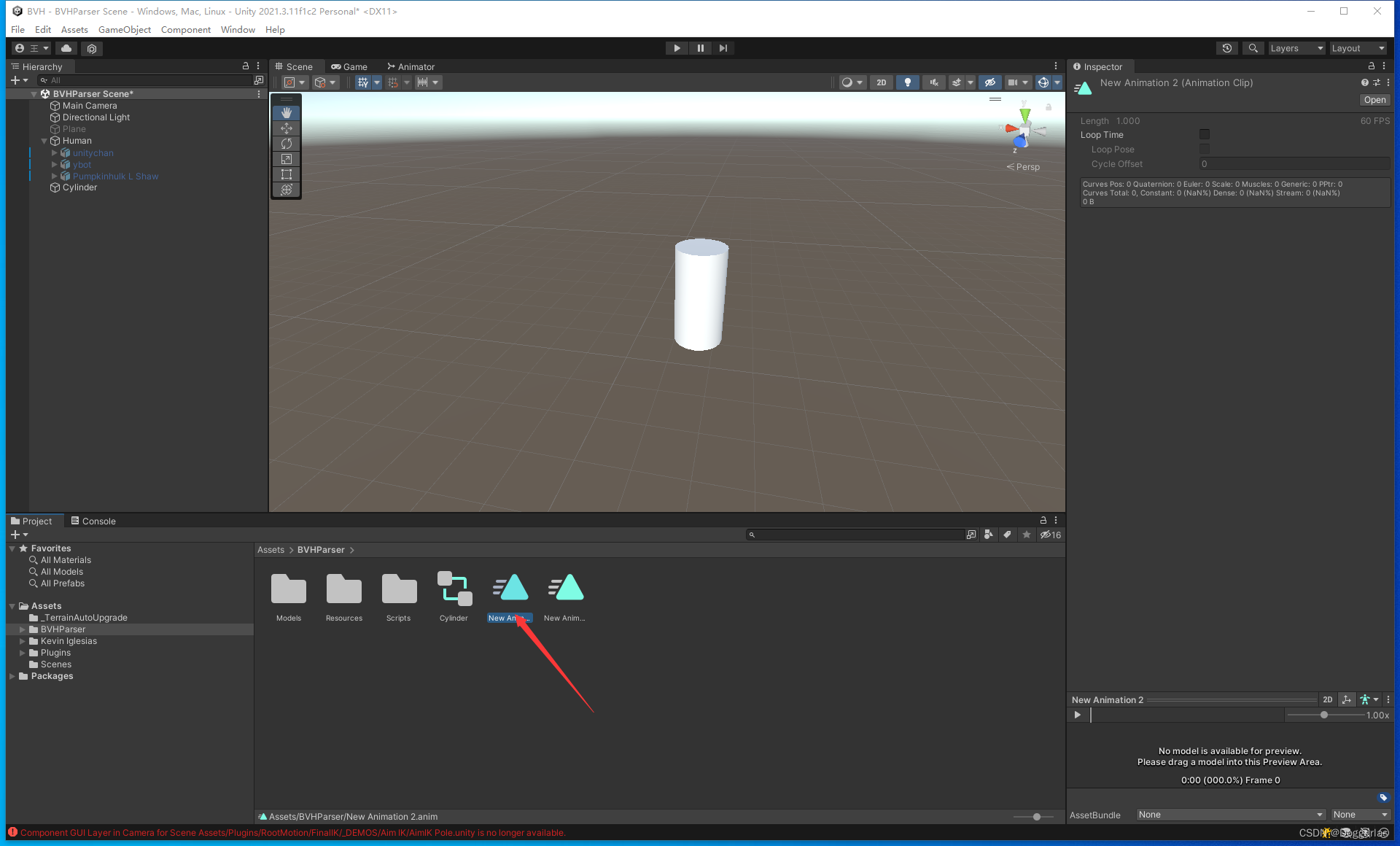Toggle scene lighting lightbulb icon
This screenshot has height=846, width=1400.
(x=907, y=82)
